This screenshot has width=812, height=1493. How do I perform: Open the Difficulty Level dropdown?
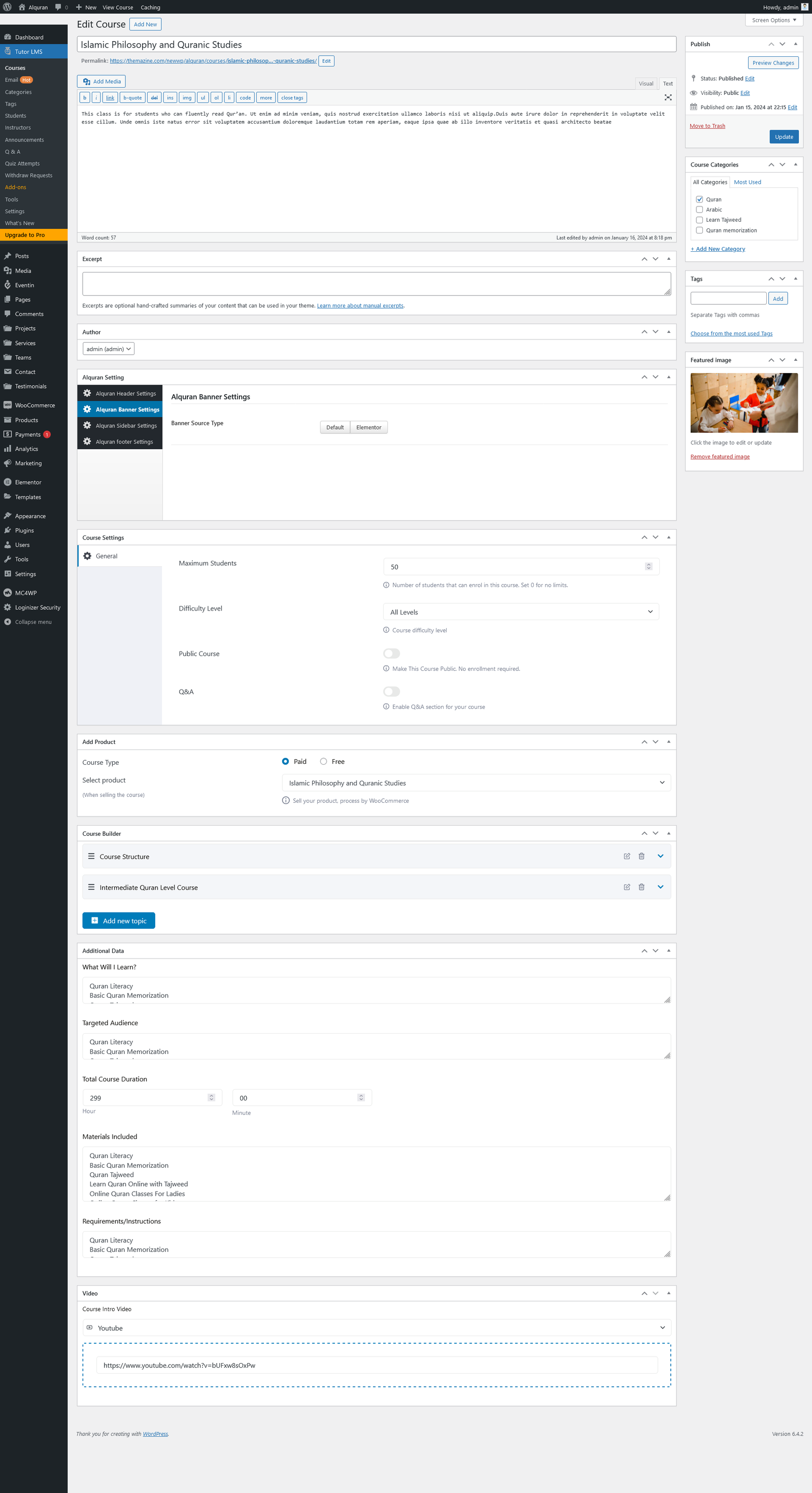point(521,612)
